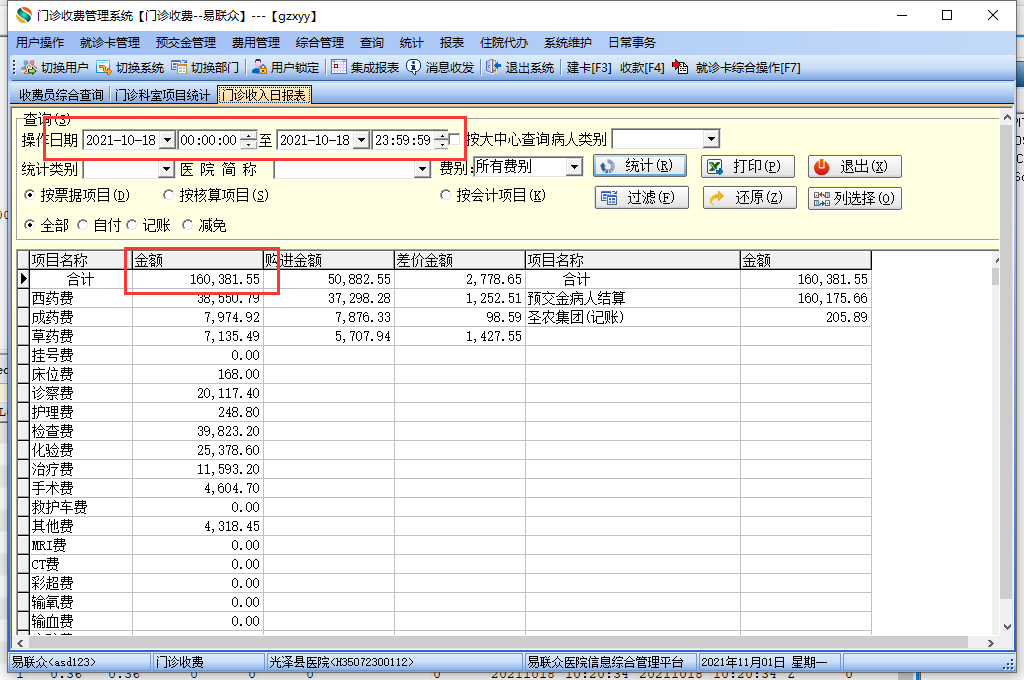1024x680 pixels.
Task: Select the 记账 radio option
Action: click(131, 225)
